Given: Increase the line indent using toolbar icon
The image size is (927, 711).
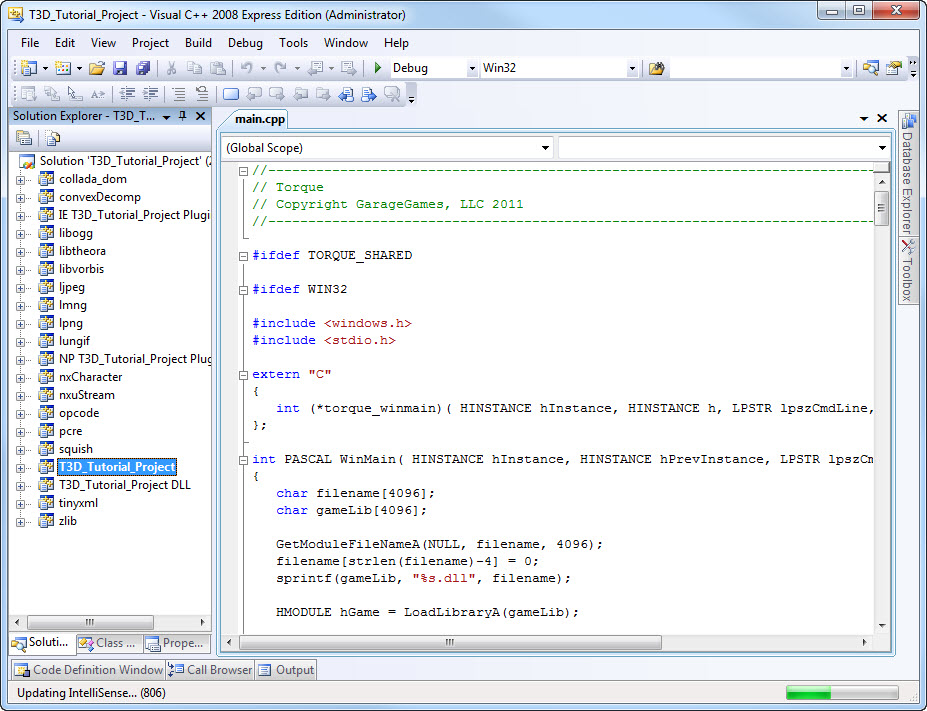Looking at the screenshot, I should coord(152,94).
